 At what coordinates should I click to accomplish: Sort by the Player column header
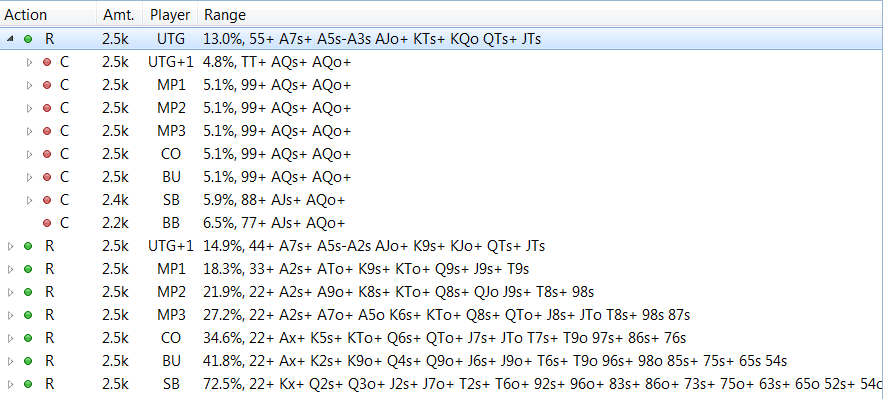171,15
